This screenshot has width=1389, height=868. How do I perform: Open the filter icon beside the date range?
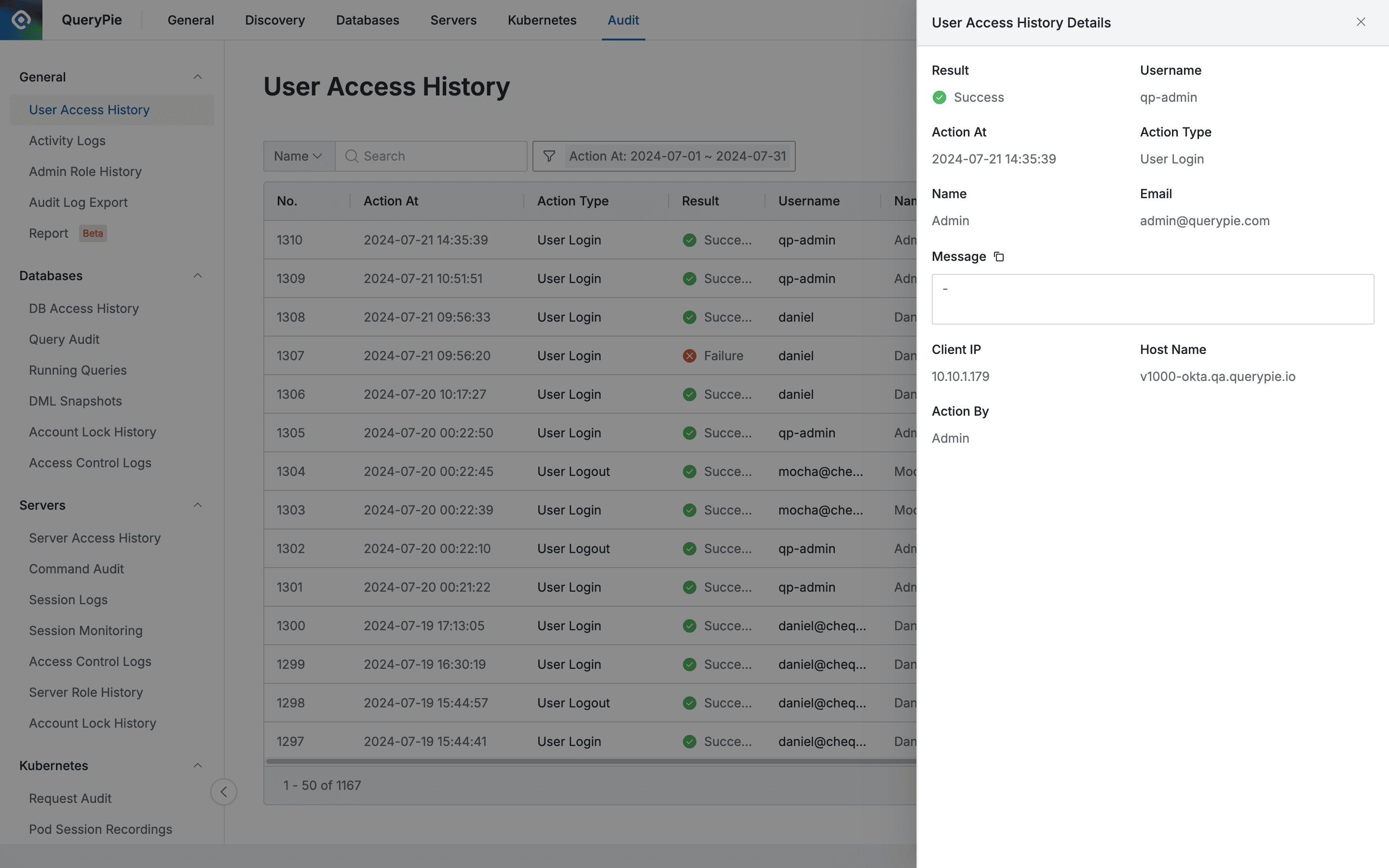[549, 156]
